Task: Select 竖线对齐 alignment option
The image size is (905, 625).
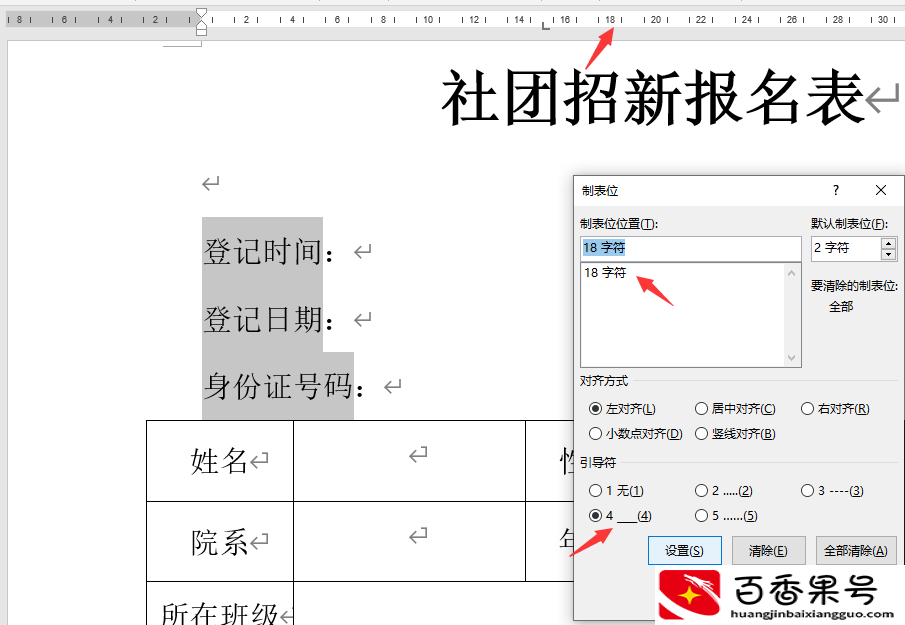Action: (735, 433)
